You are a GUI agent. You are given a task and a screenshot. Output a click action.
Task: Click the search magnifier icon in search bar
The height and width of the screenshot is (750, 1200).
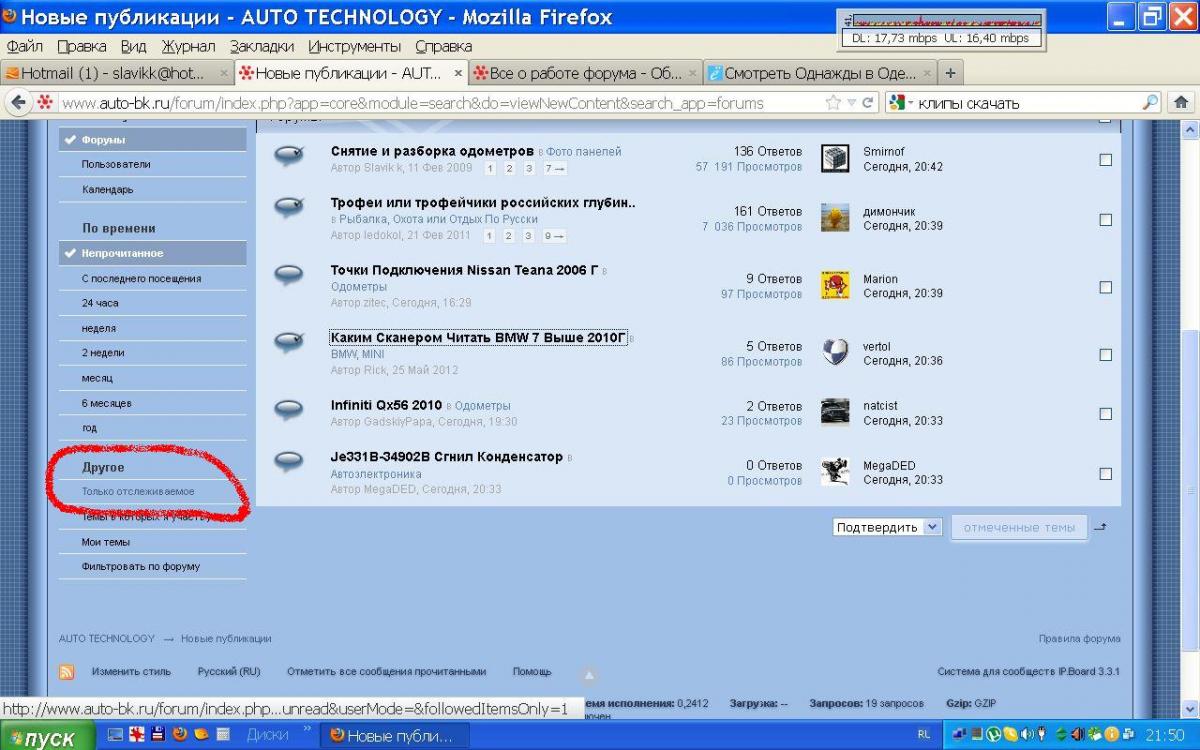click(1150, 102)
